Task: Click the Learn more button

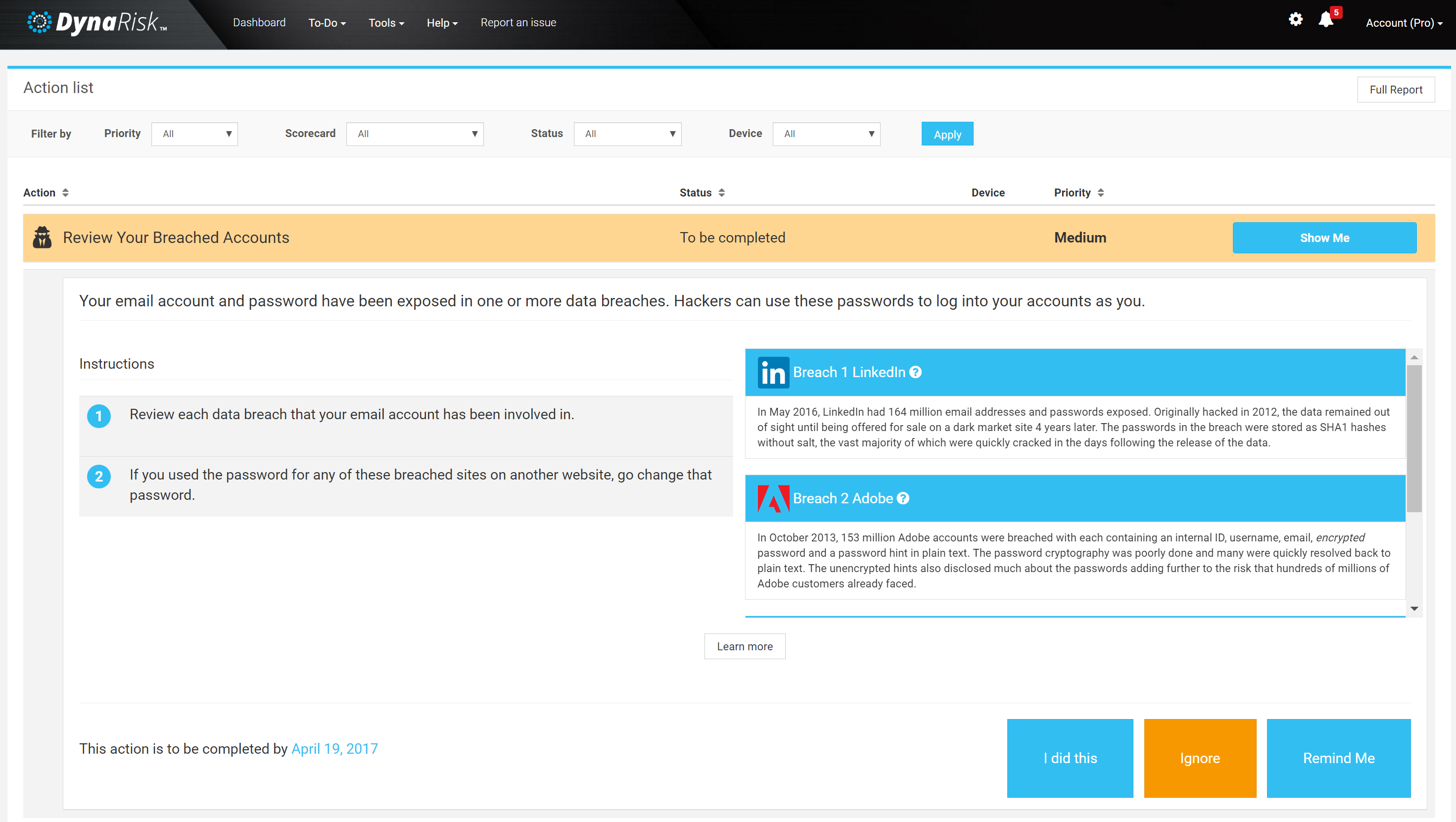Action: (x=745, y=646)
